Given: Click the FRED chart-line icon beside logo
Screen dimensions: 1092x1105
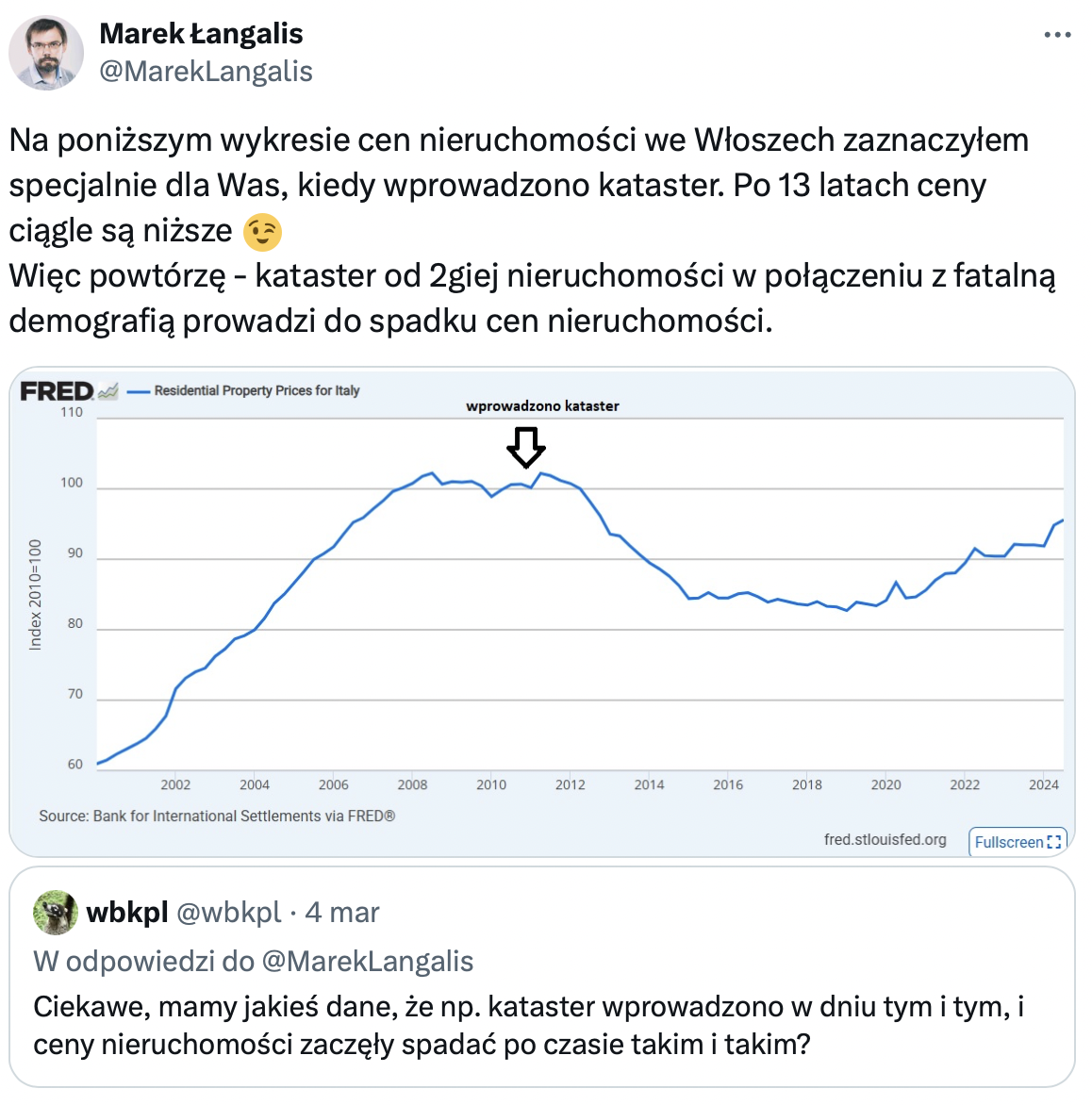Looking at the screenshot, I should (108, 391).
